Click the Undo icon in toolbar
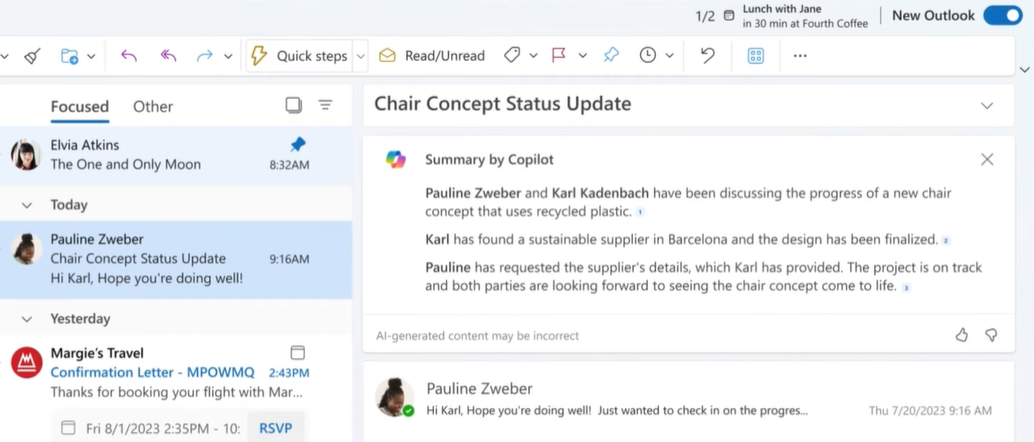The image size is (1034, 442). pyautogui.click(x=708, y=56)
